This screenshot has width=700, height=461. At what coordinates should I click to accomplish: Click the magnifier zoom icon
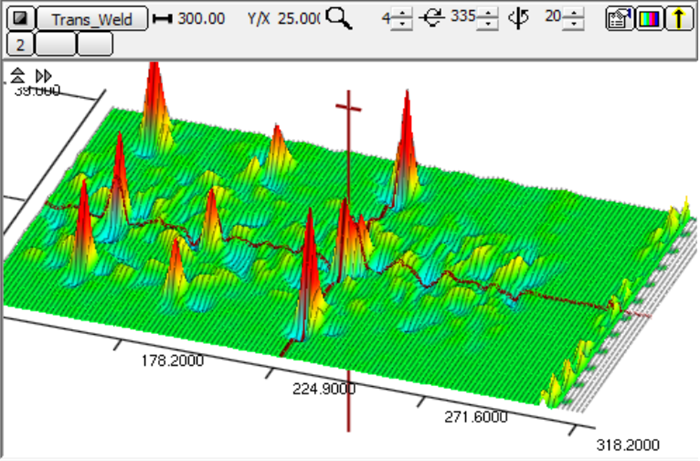pos(340,18)
